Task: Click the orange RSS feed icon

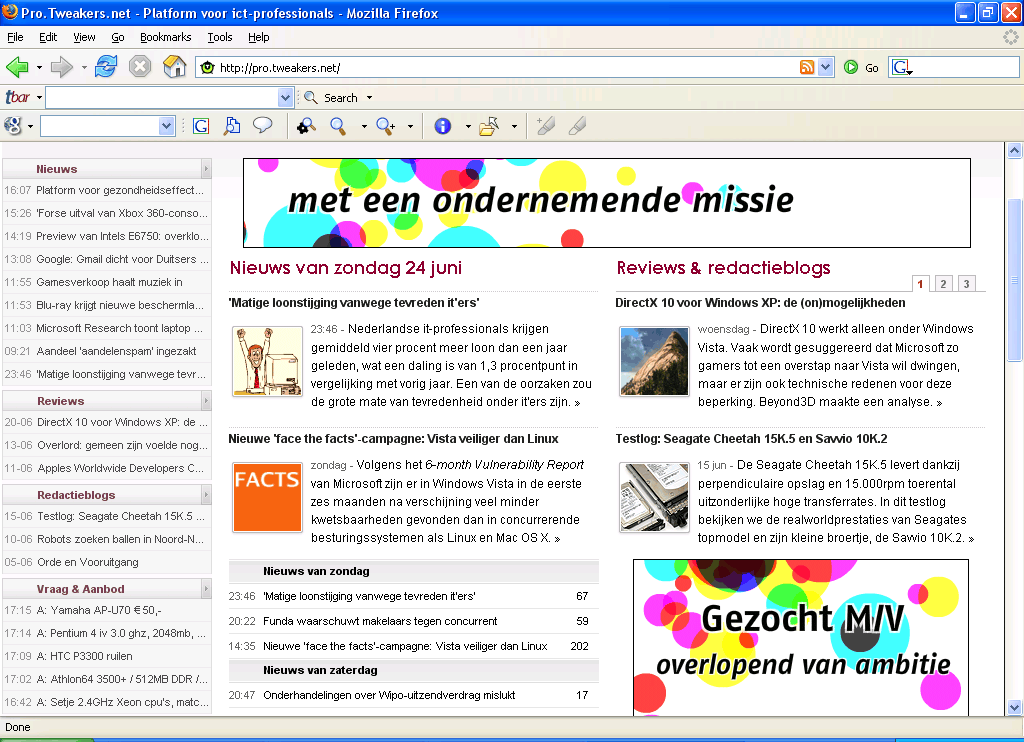Action: [x=807, y=67]
